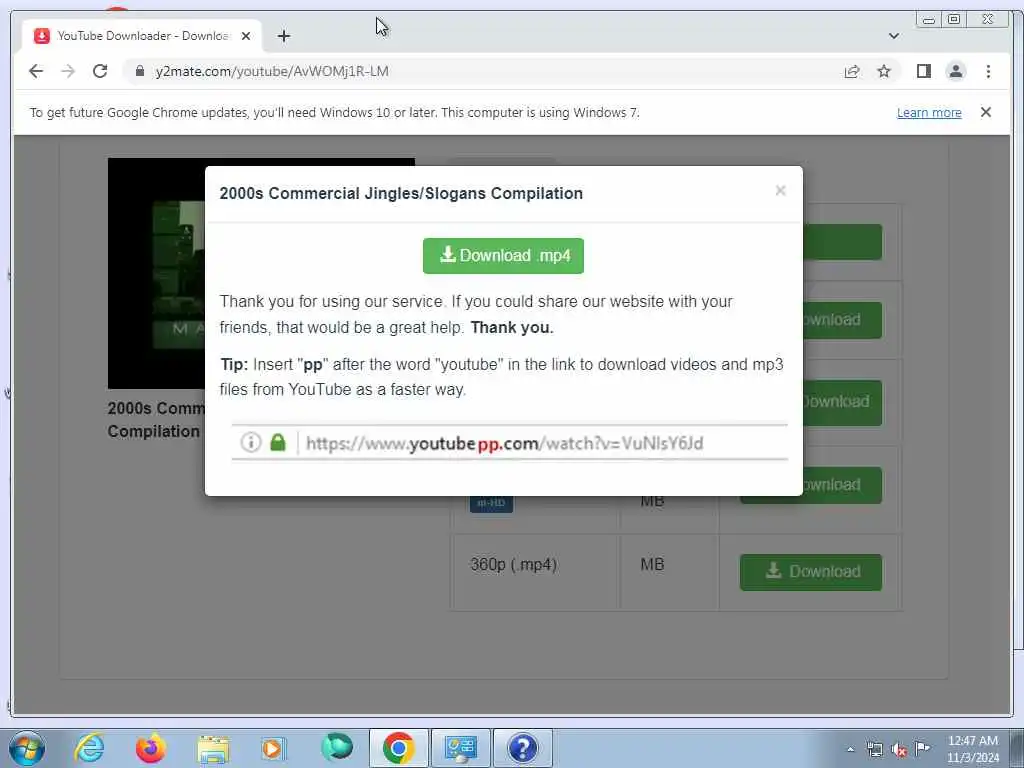Open the control panel taskbar item
The height and width of the screenshot is (768, 1024).
click(x=460, y=748)
